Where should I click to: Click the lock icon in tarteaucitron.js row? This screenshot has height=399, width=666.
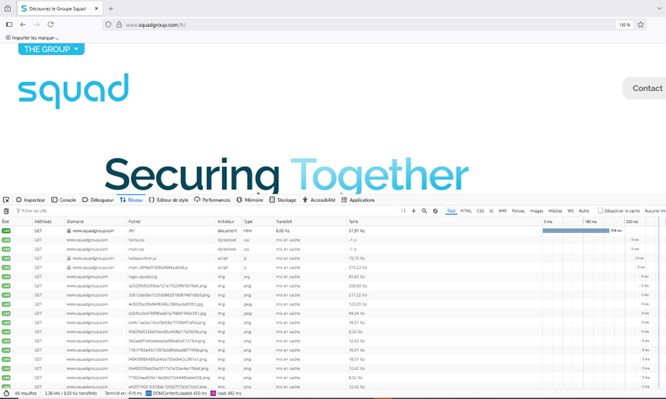coord(69,258)
